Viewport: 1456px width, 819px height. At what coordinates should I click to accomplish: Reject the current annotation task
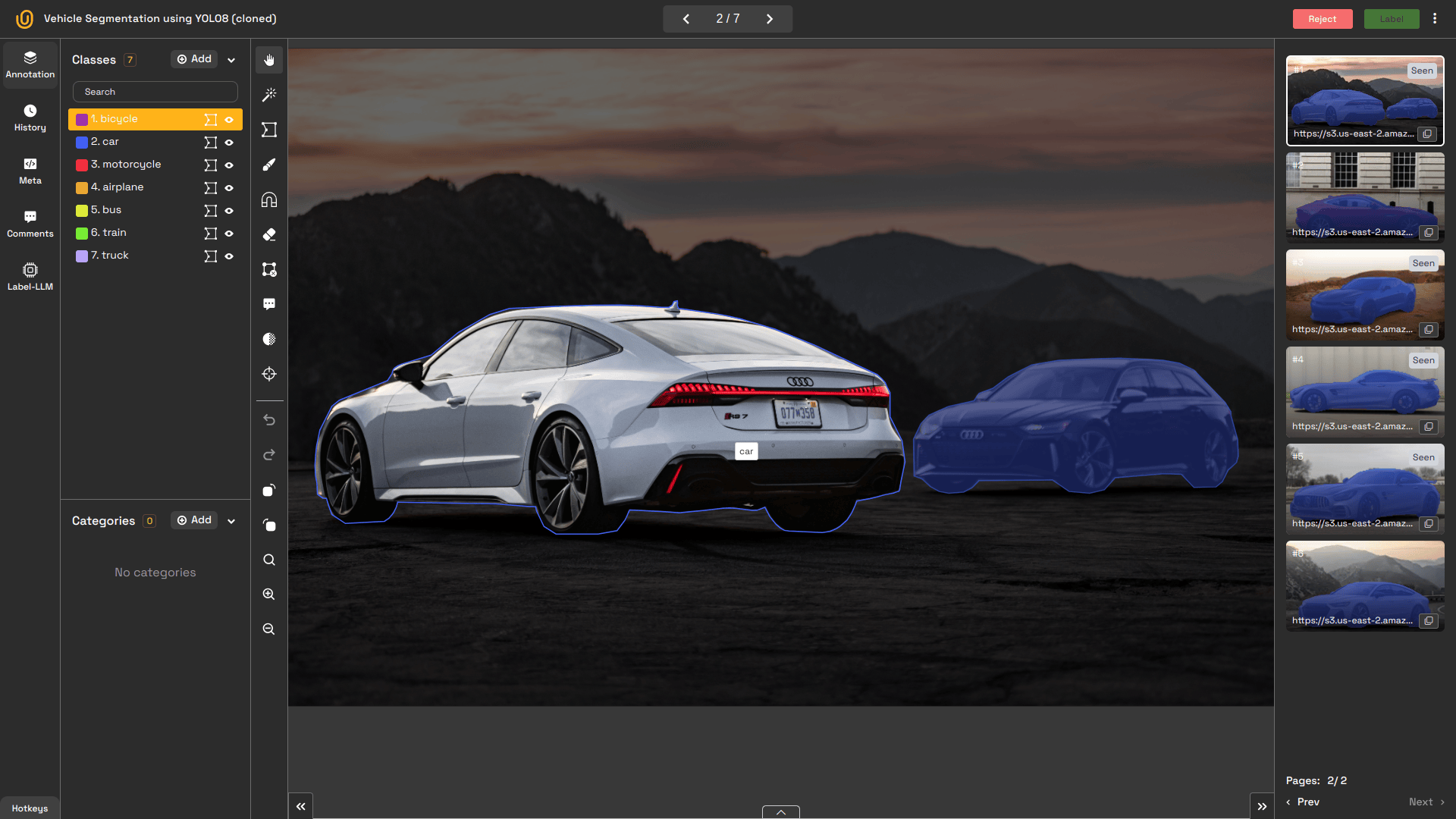coord(1323,18)
